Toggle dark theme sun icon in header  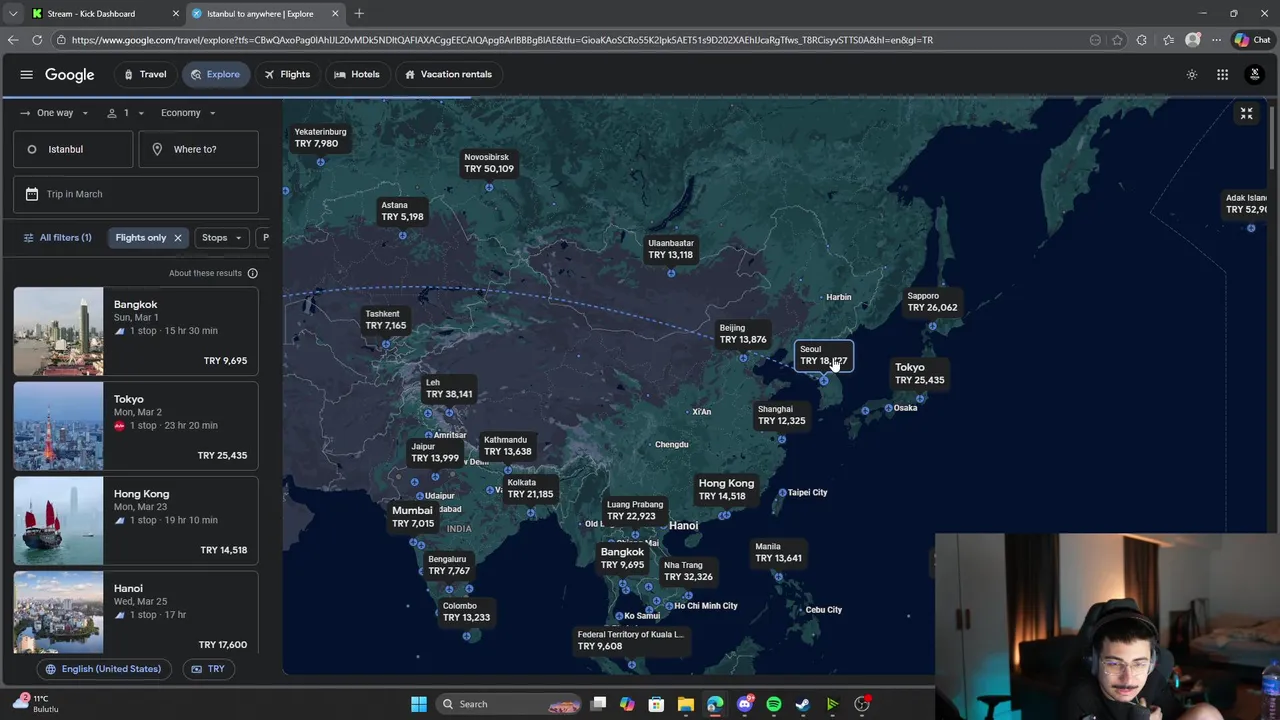(1191, 75)
